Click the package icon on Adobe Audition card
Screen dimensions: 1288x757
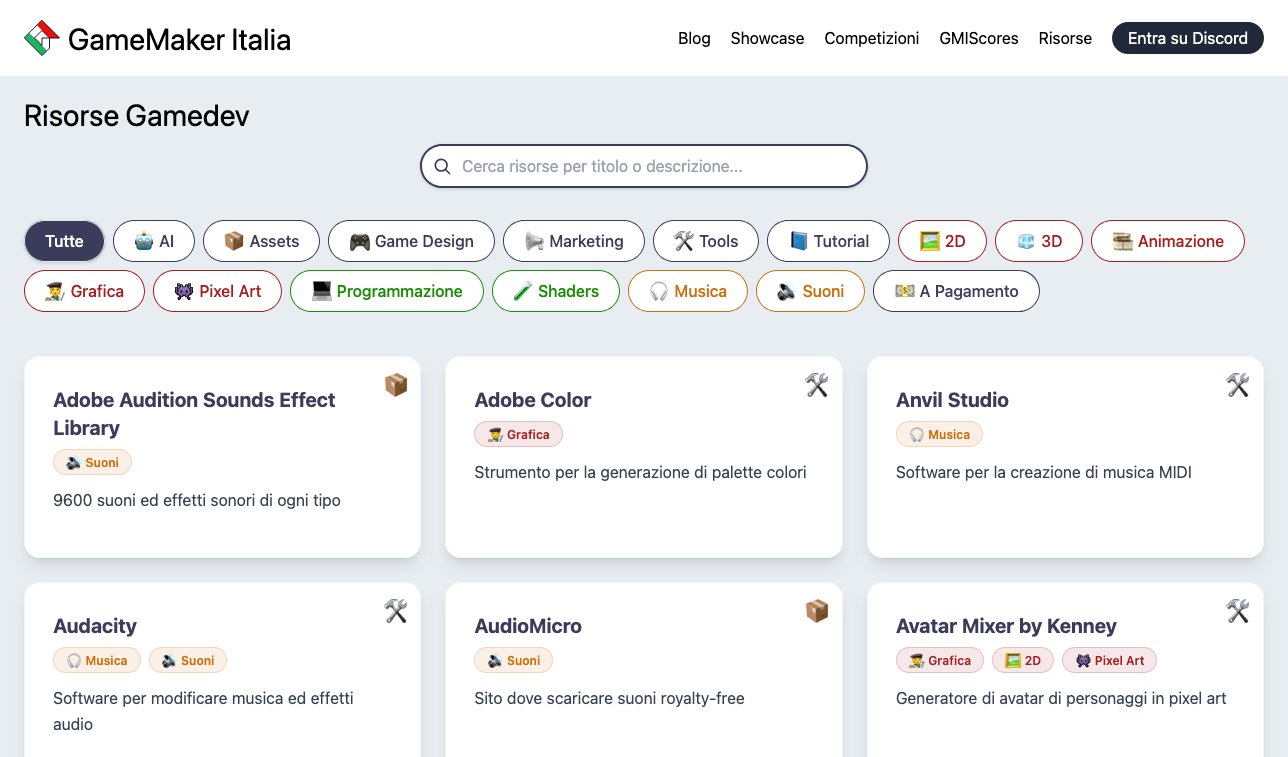click(396, 385)
